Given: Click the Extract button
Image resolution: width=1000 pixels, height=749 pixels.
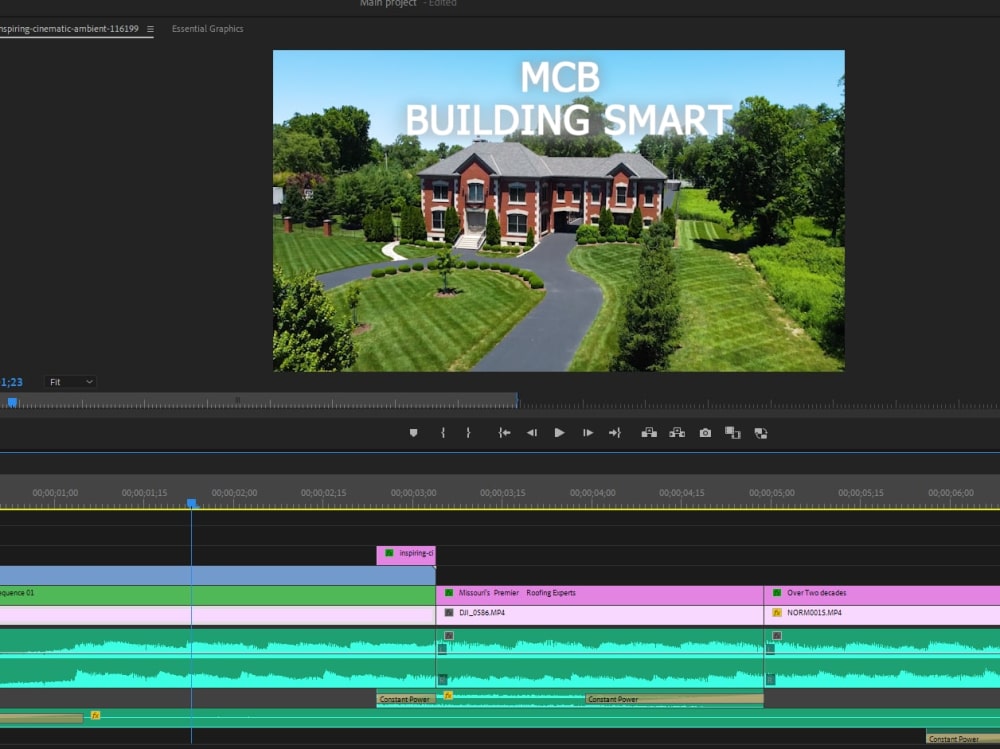Looking at the screenshot, I should tap(677, 433).
